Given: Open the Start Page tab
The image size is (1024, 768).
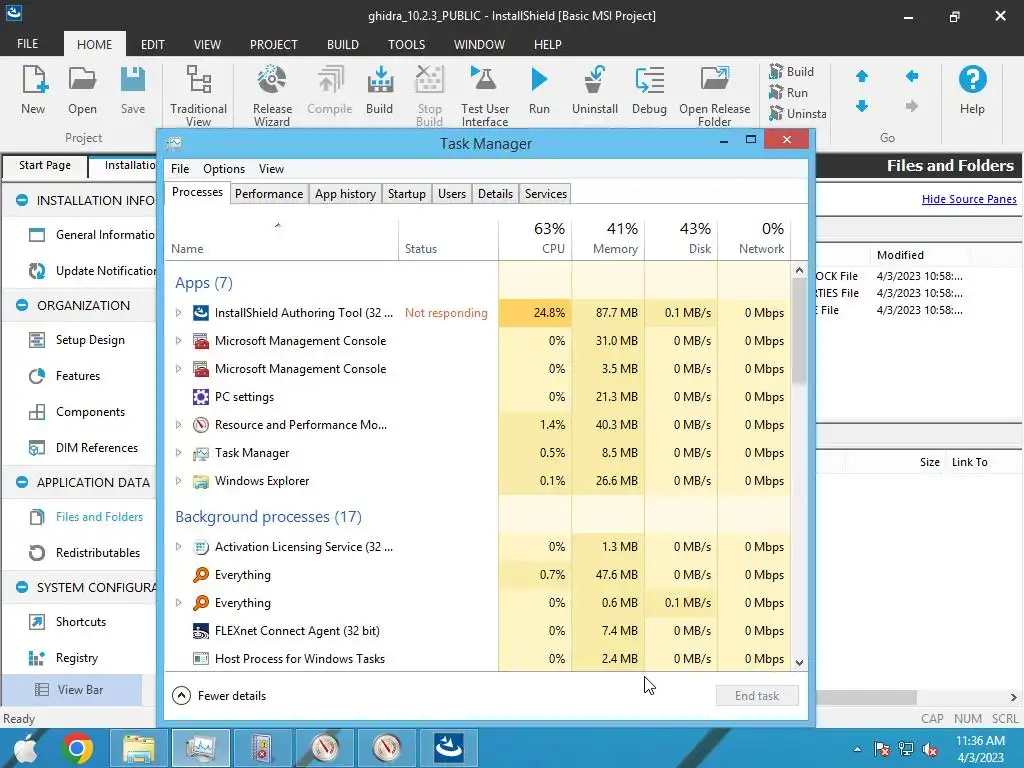Looking at the screenshot, I should pyautogui.click(x=45, y=165).
